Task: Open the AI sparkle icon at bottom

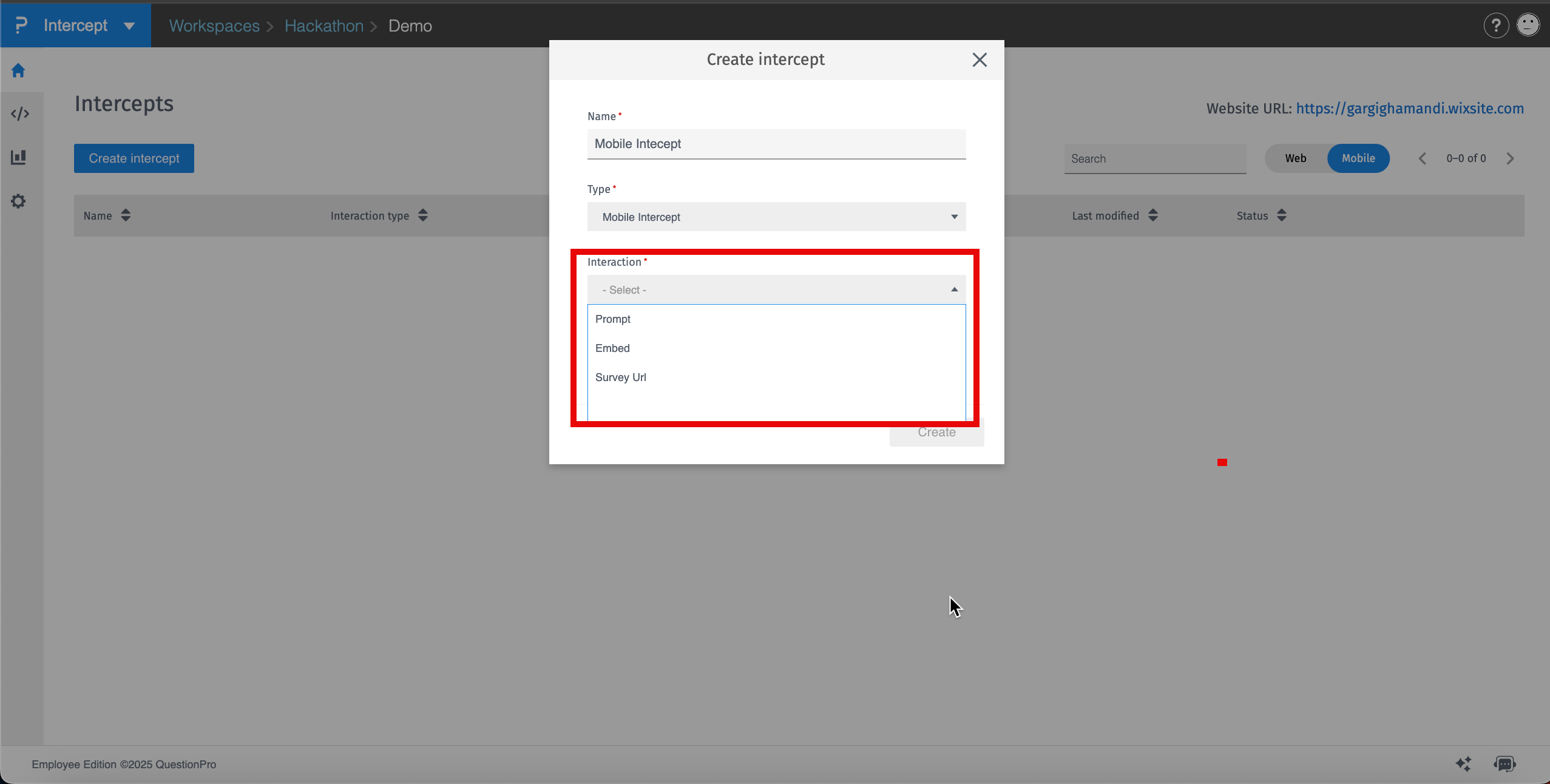Action: (x=1463, y=764)
